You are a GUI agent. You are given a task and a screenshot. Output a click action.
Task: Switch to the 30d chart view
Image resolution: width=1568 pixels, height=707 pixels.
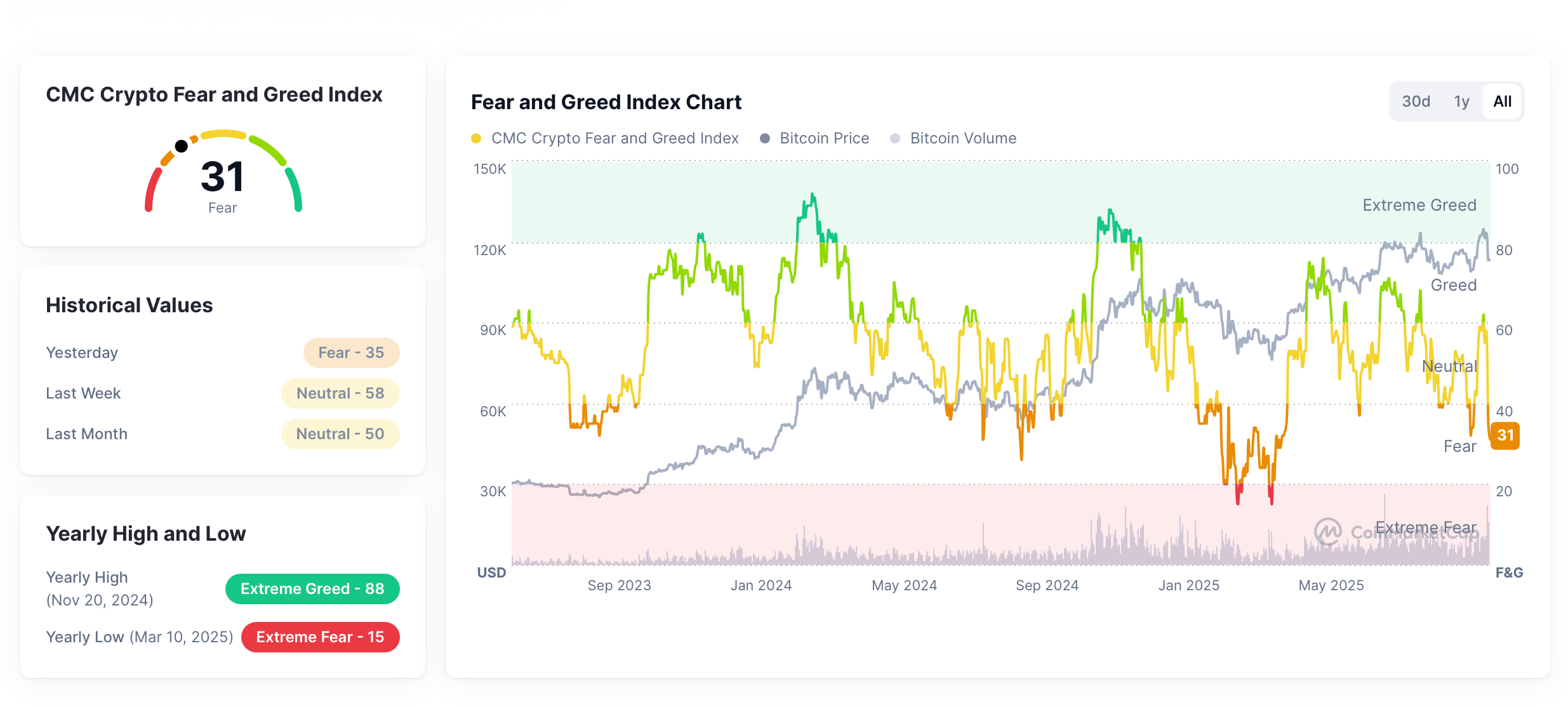1416,101
